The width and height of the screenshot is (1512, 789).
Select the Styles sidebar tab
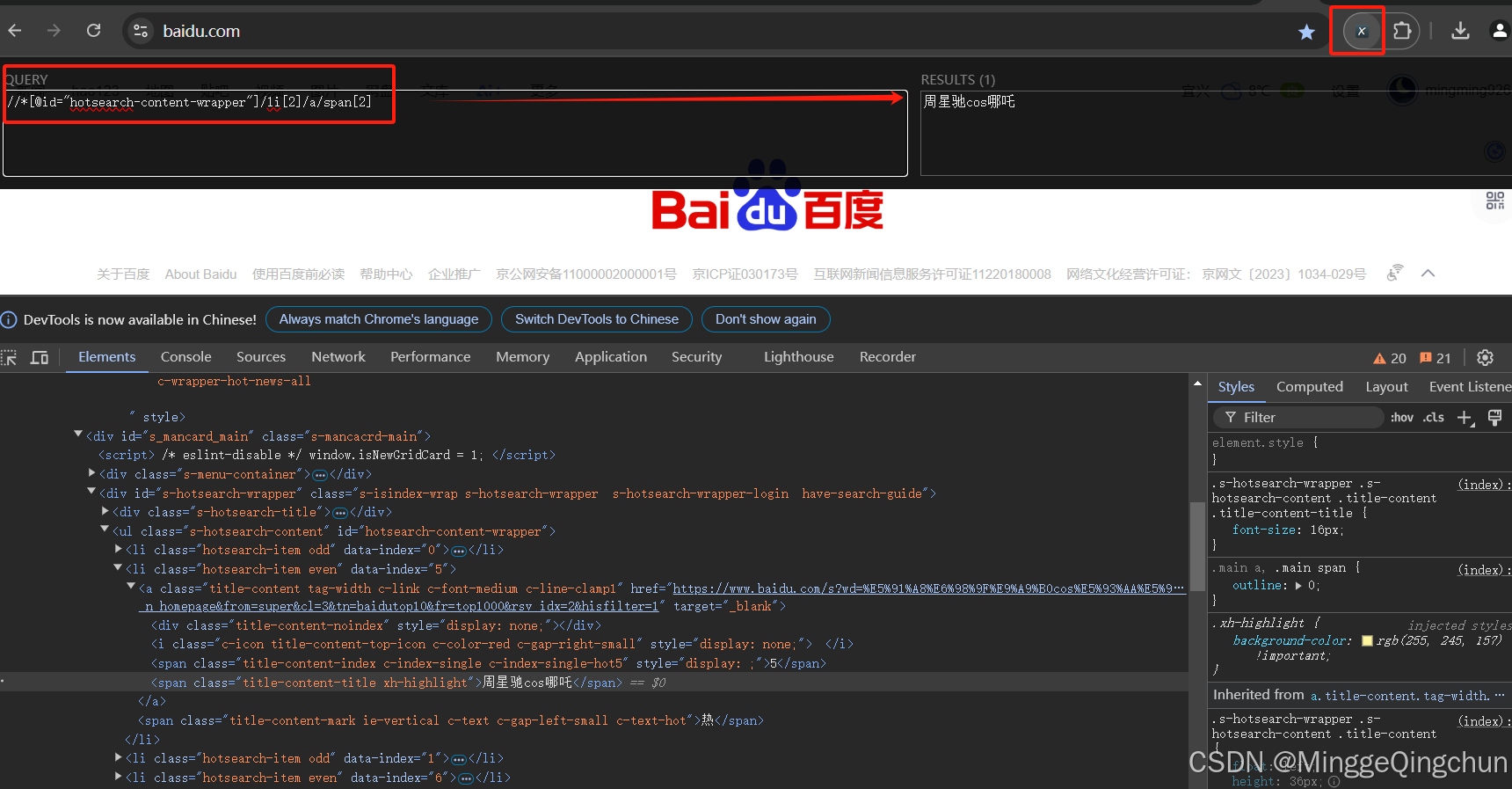(1236, 387)
